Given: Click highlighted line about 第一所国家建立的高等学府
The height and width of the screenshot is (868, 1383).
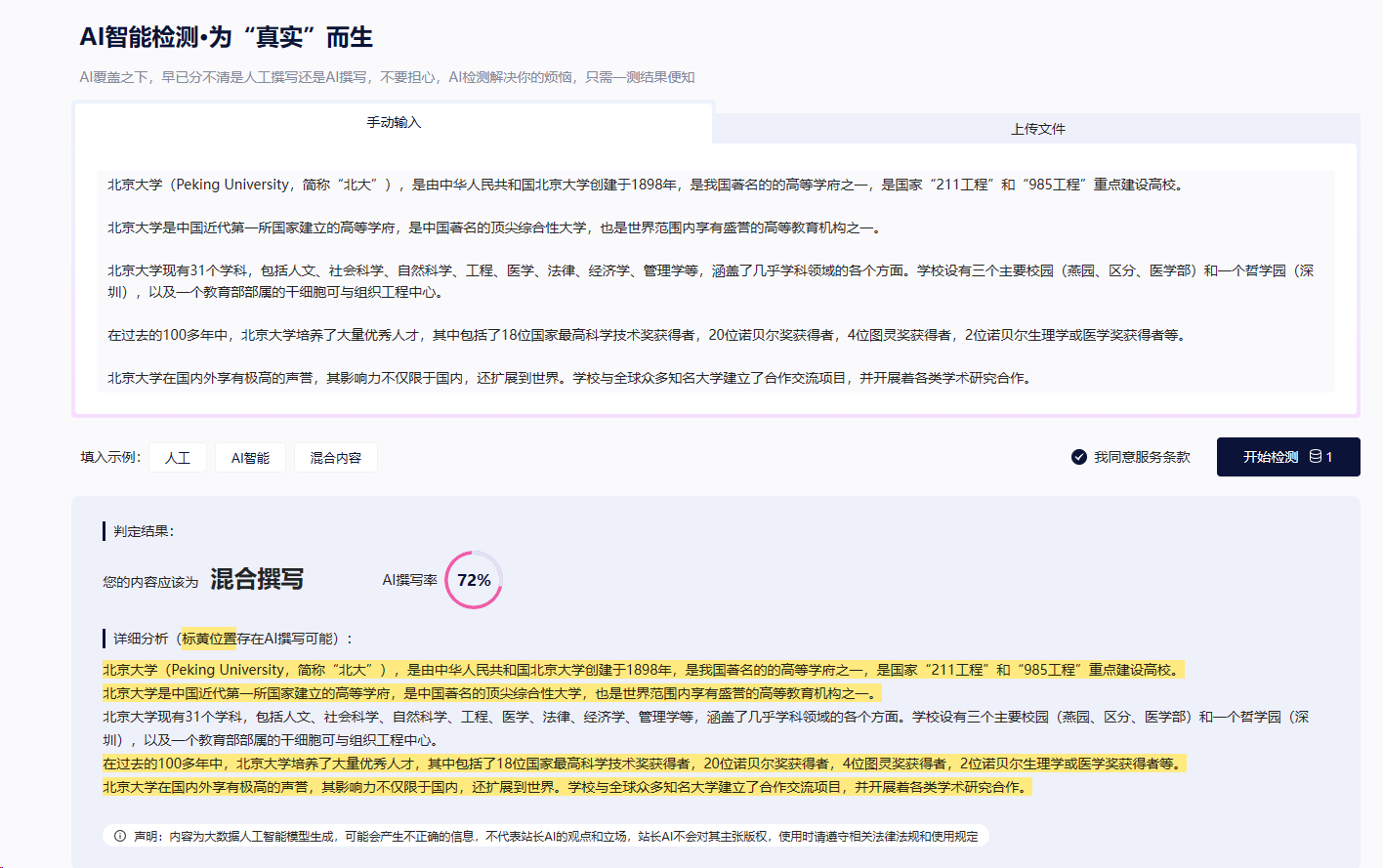Looking at the screenshot, I should (x=492, y=693).
